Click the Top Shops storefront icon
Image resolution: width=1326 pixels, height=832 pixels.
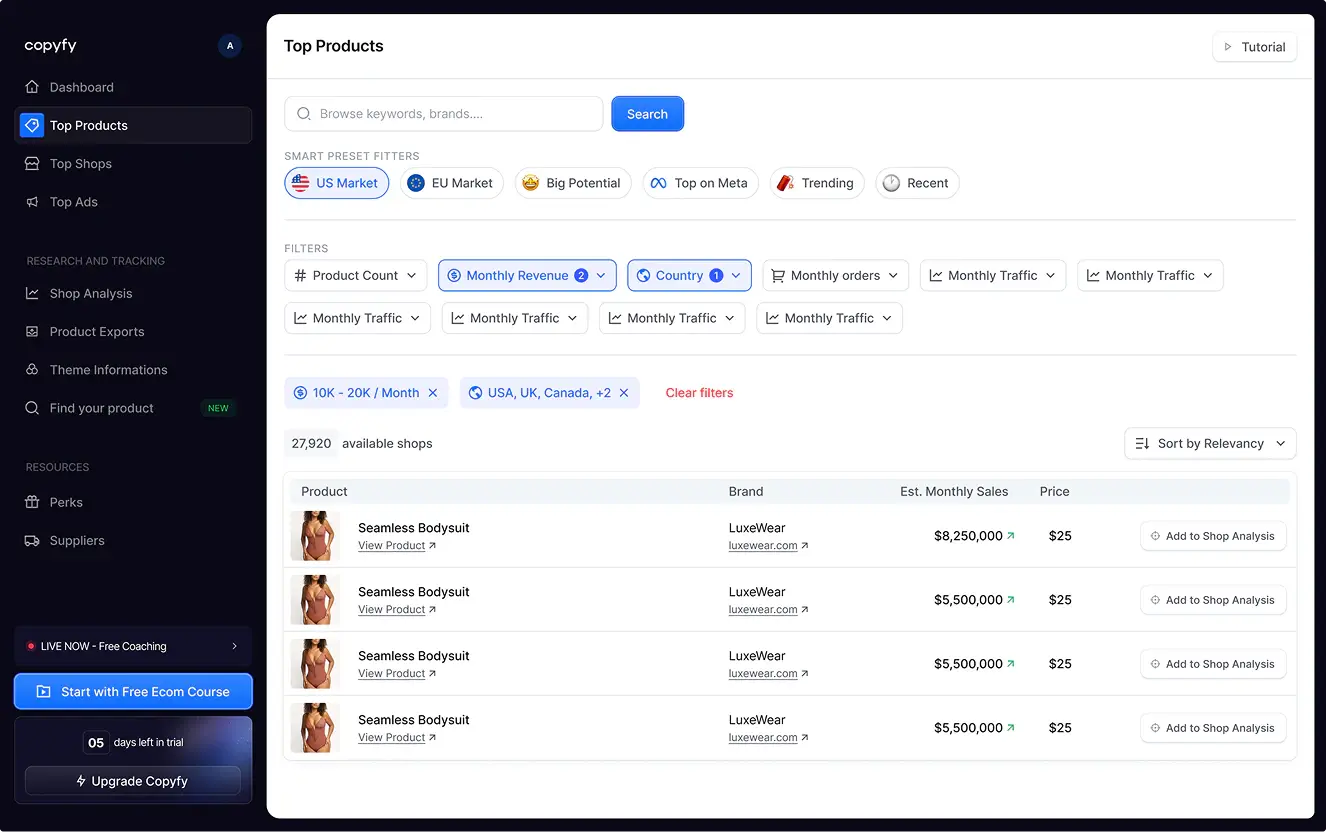32,164
